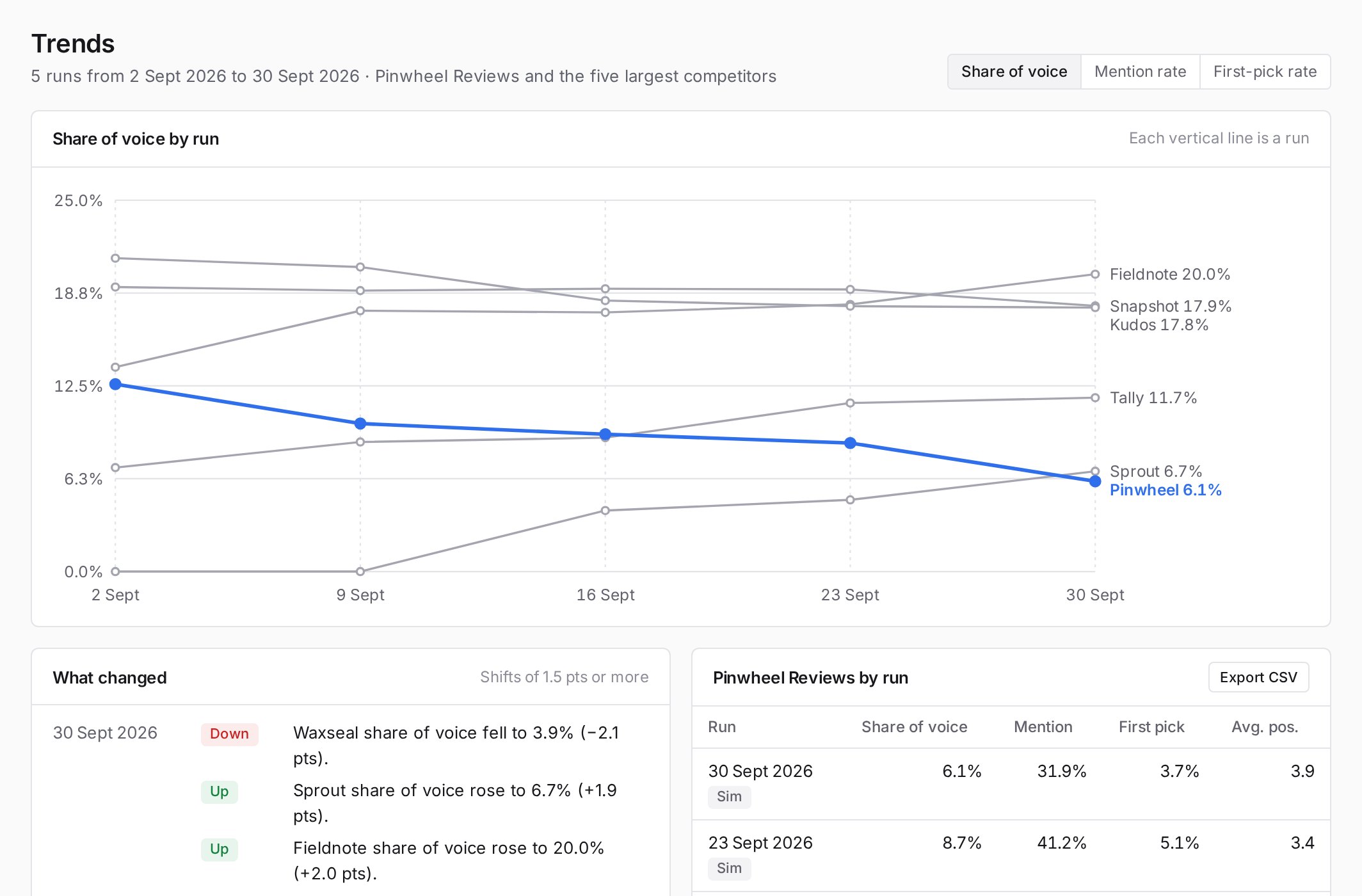
Task: Click the 9 Sept axis label
Action: coord(360,595)
